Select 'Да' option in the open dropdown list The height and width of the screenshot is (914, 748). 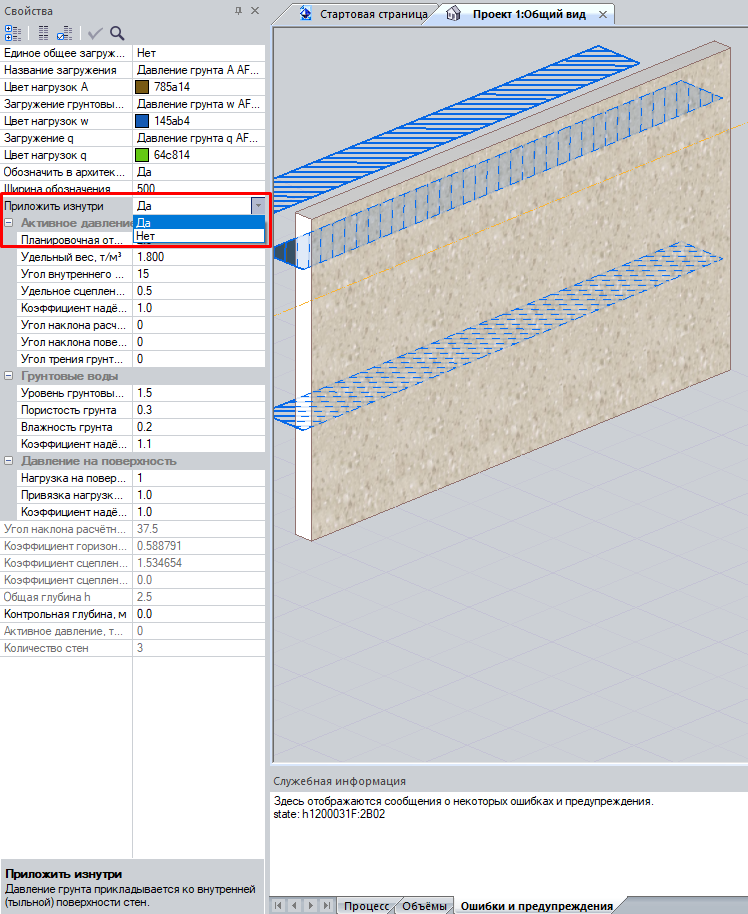[198, 222]
